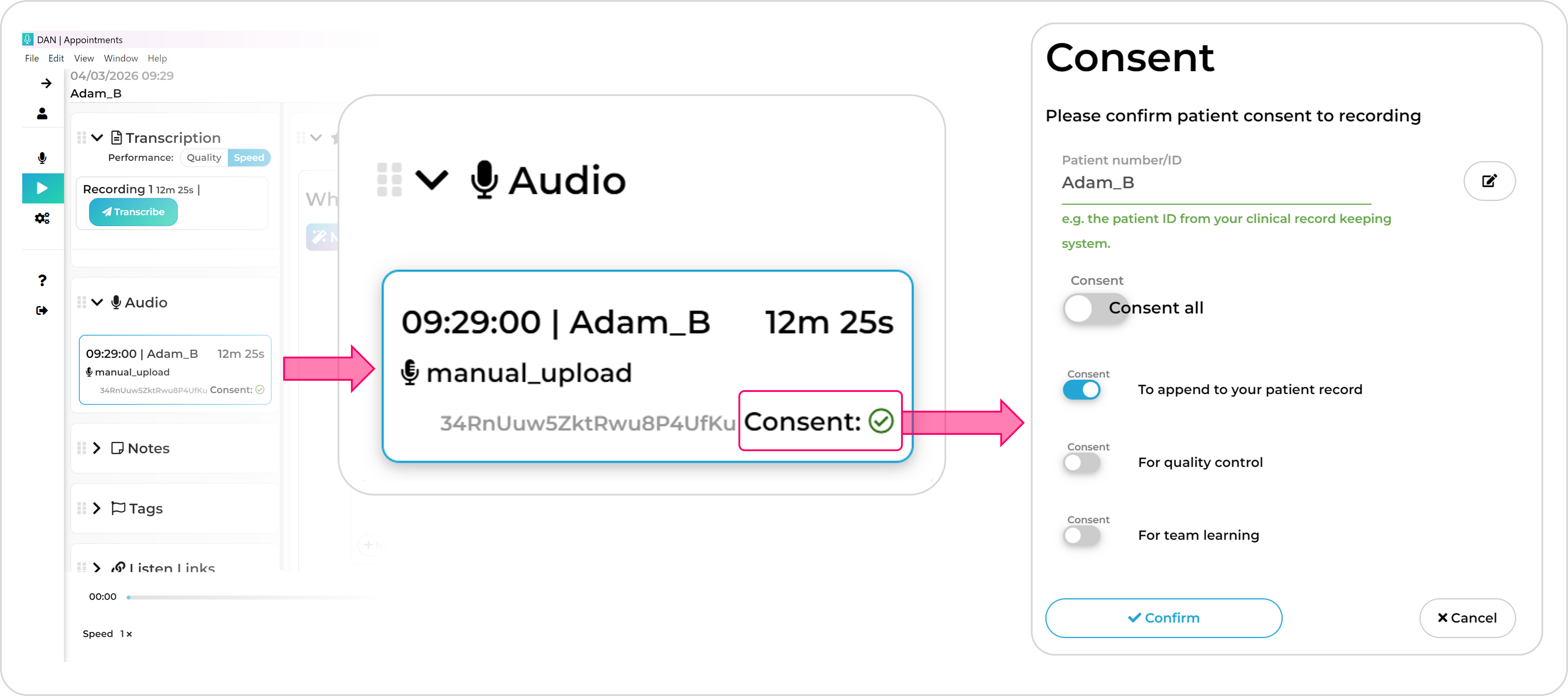Select the play sidebar icon

point(42,188)
